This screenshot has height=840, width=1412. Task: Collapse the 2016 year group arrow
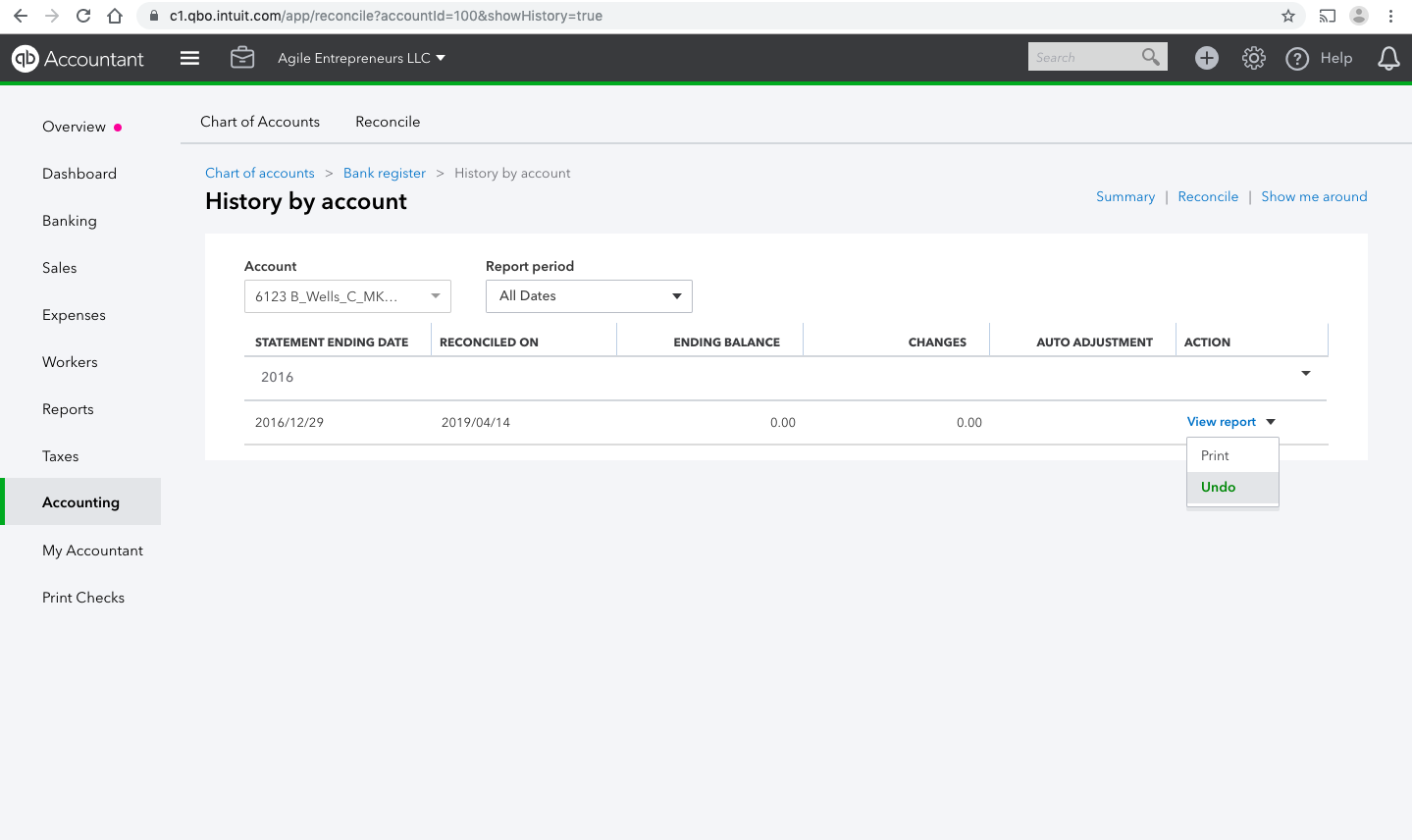(1306, 374)
